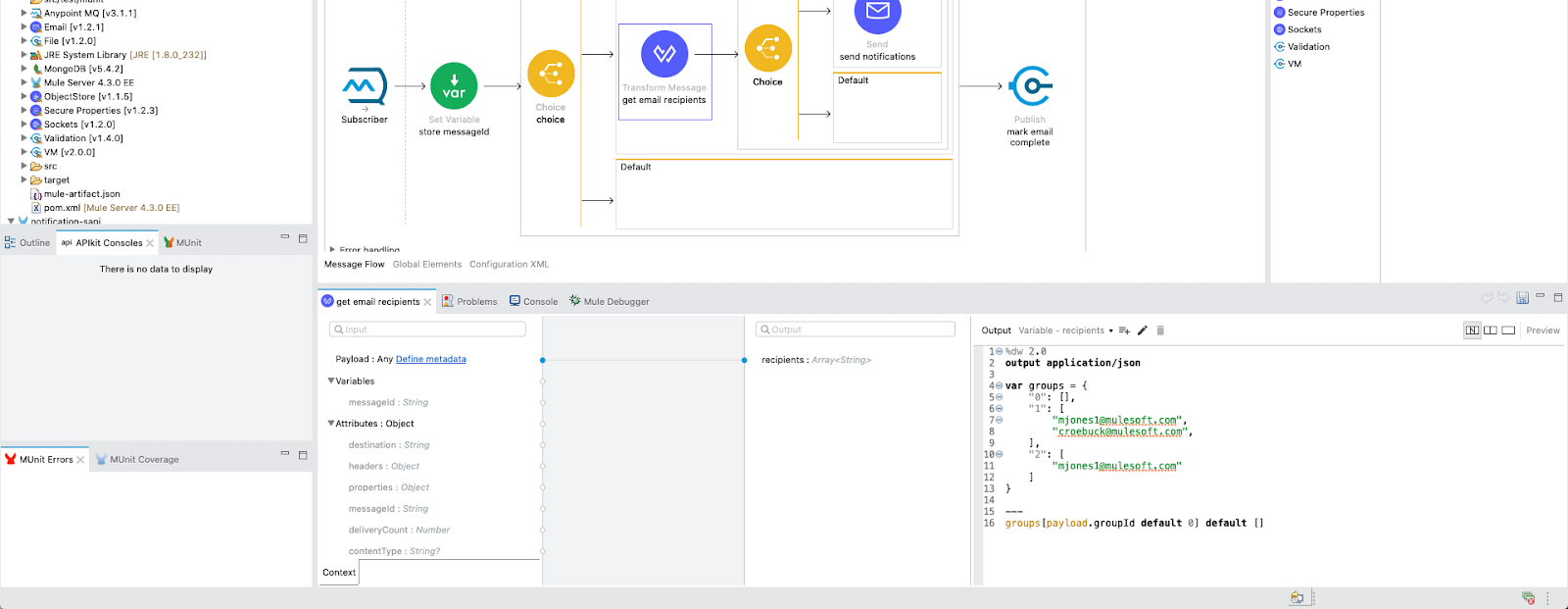Toggle the graphical mapping view layout
This screenshot has width=1568, height=609.
1472,330
